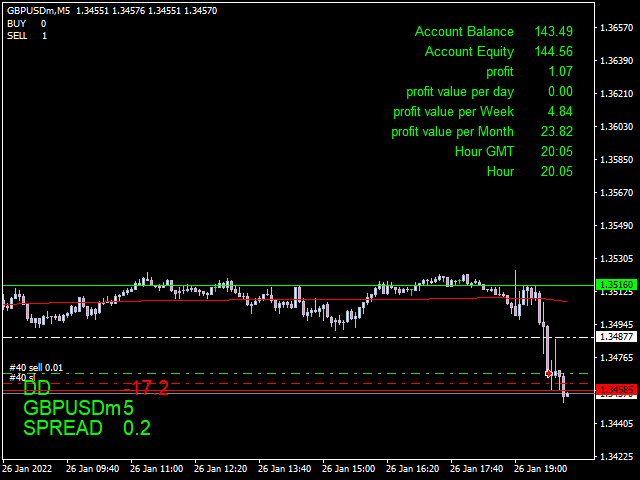Image resolution: width=640 pixels, height=480 pixels.
Task: Click the 1.34945 price axis label
Action: pyautogui.click(x=616, y=324)
